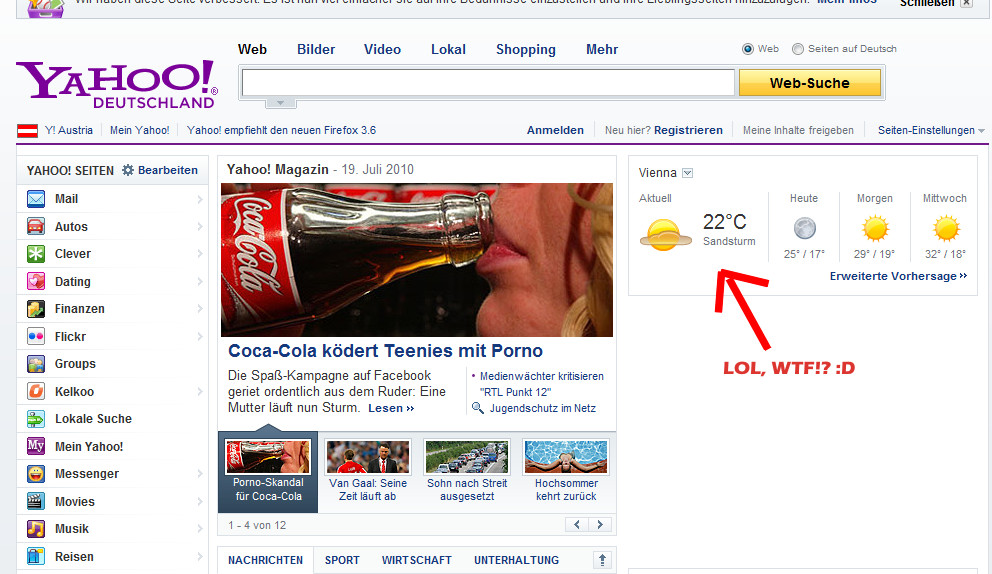
Task: Click the Lesen » article link
Action: coord(391,408)
